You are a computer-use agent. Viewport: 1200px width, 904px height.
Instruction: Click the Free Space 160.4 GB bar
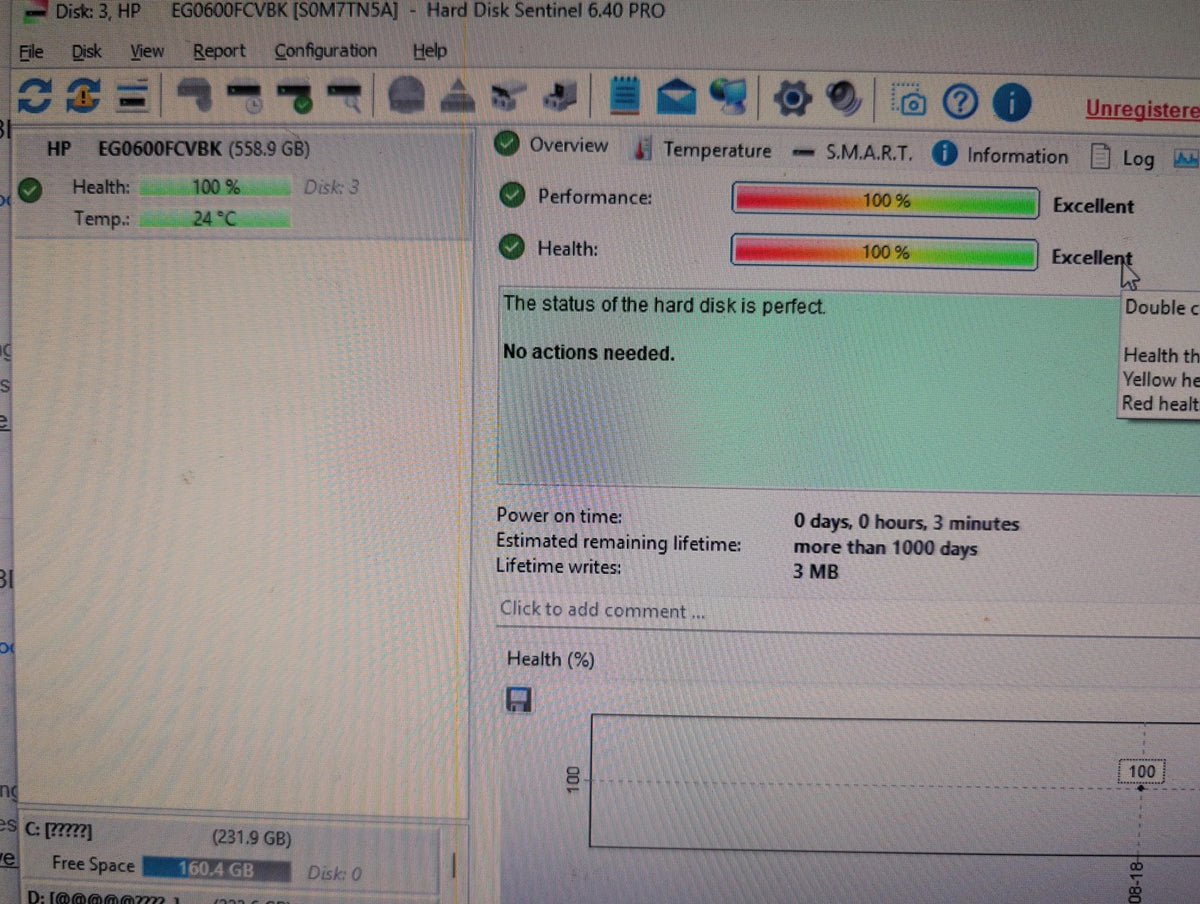tap(216, 869)
